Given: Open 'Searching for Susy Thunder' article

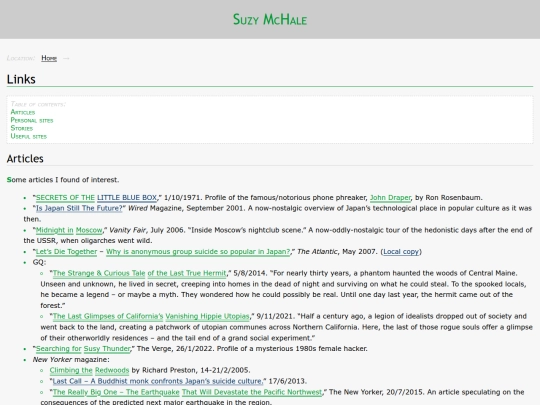Looking at the screenshot, I should tap(83, 349).
